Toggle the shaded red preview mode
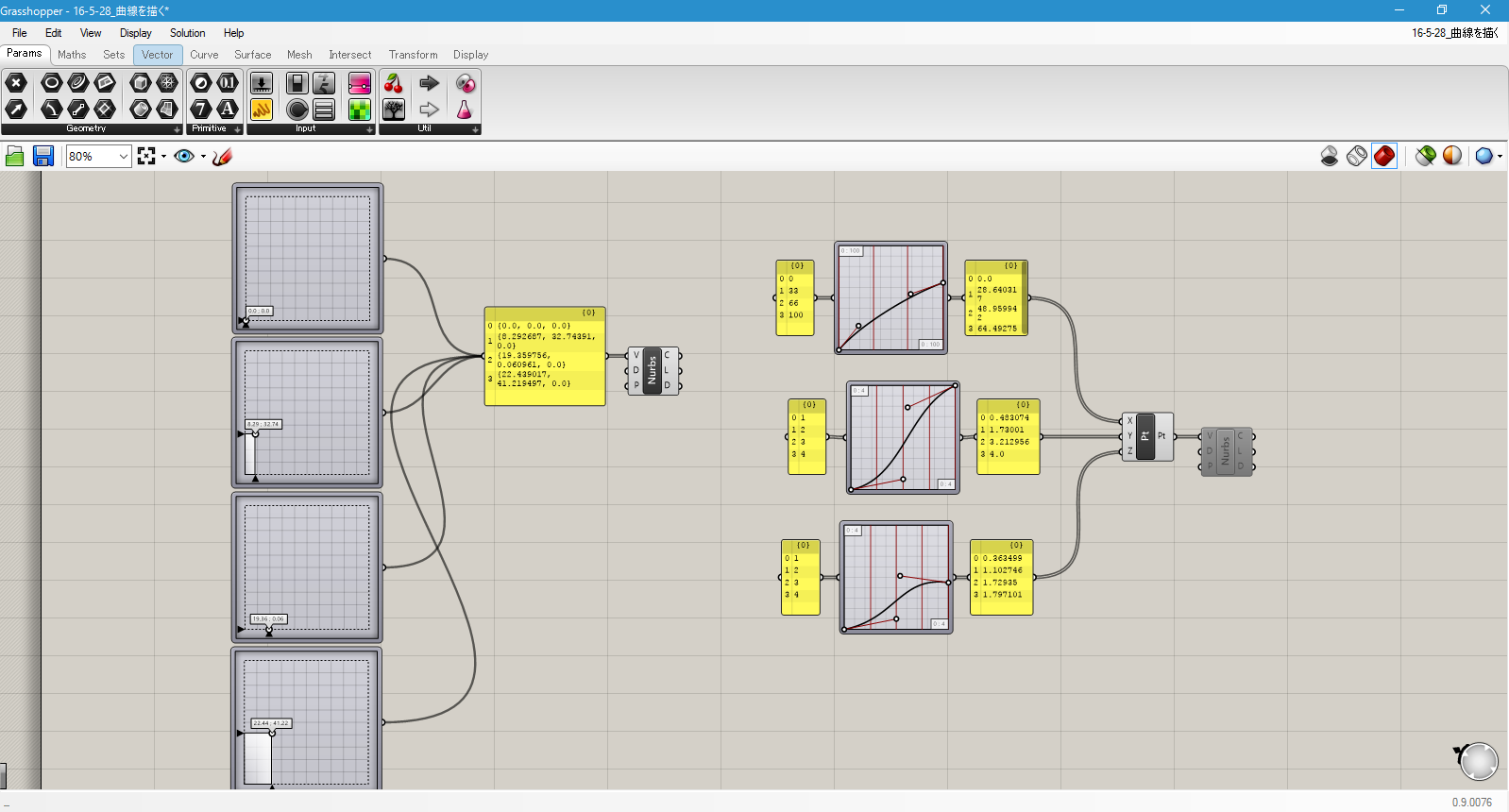This screenshot has height=812, width=1509. click(1384, 156)
